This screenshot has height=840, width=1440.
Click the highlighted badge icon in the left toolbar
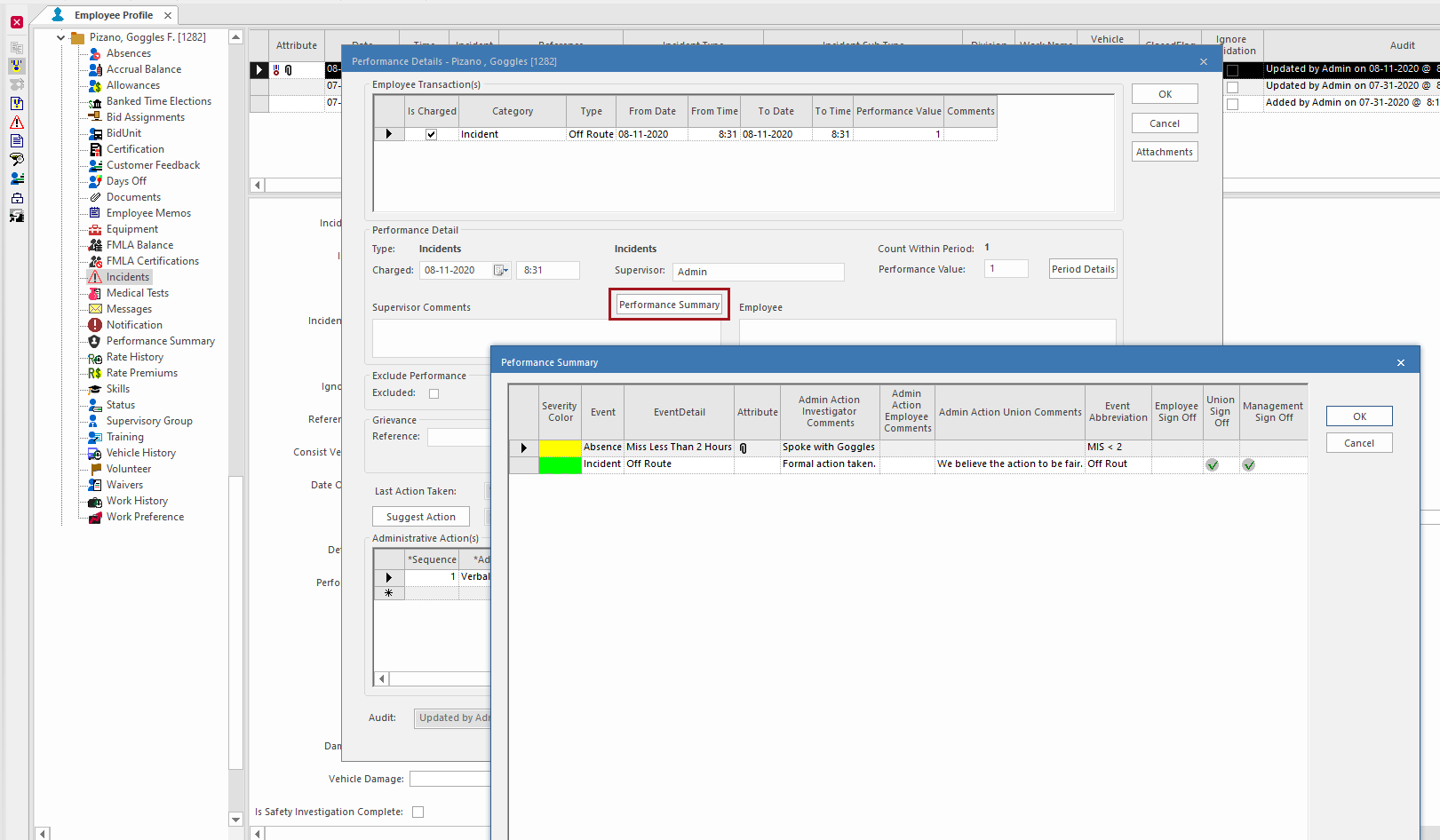[16, 66]
